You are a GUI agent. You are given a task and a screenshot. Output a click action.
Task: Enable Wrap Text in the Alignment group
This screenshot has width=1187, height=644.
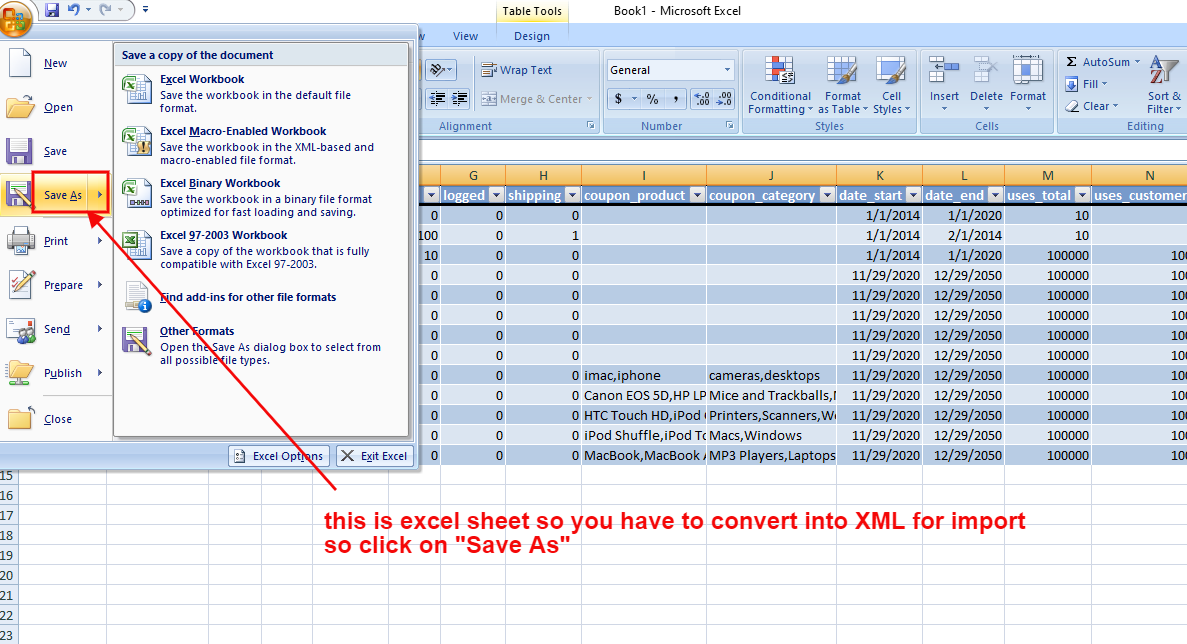[x=516, y=70]
